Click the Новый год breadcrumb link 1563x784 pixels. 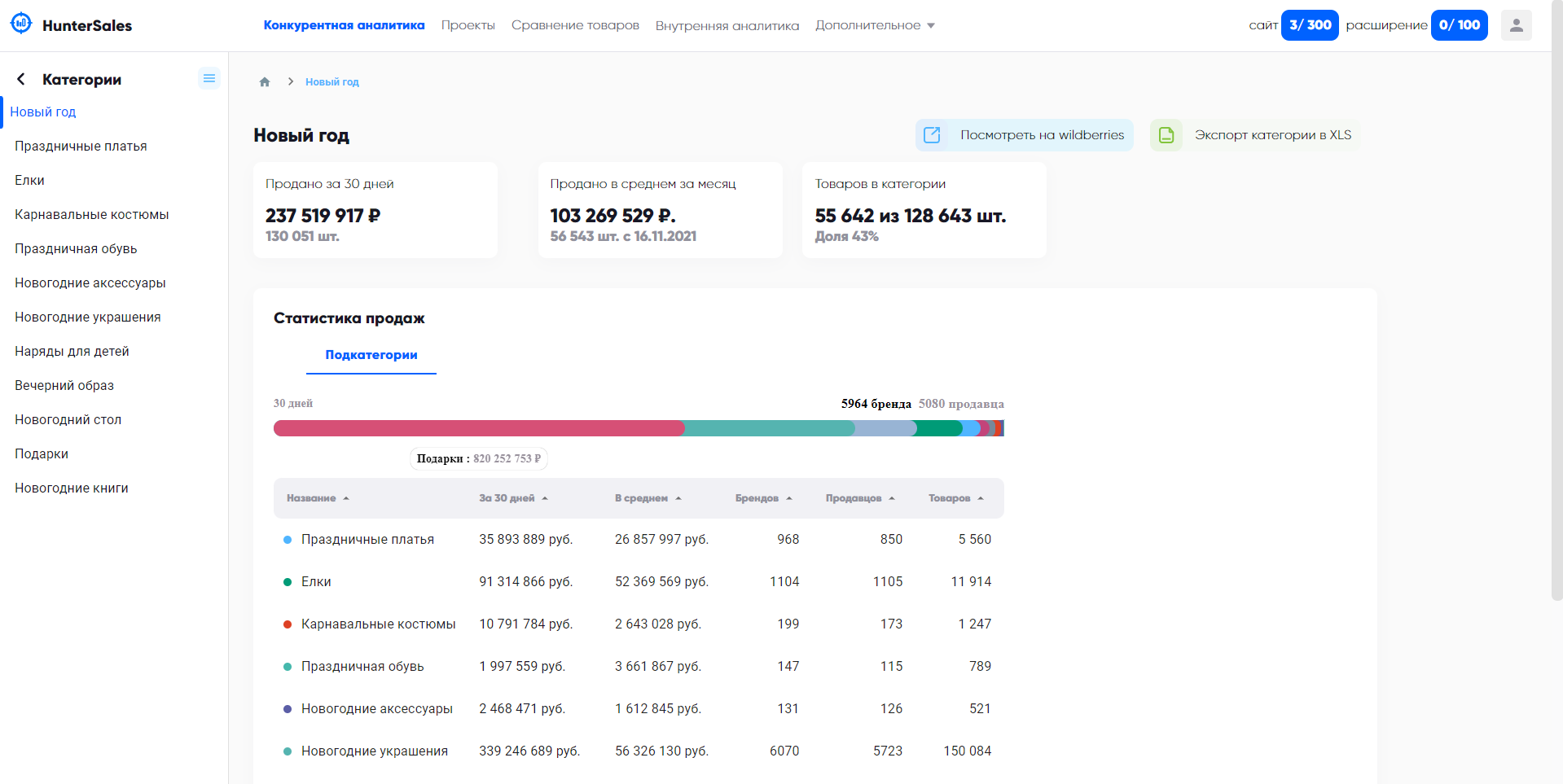[332, 82]
